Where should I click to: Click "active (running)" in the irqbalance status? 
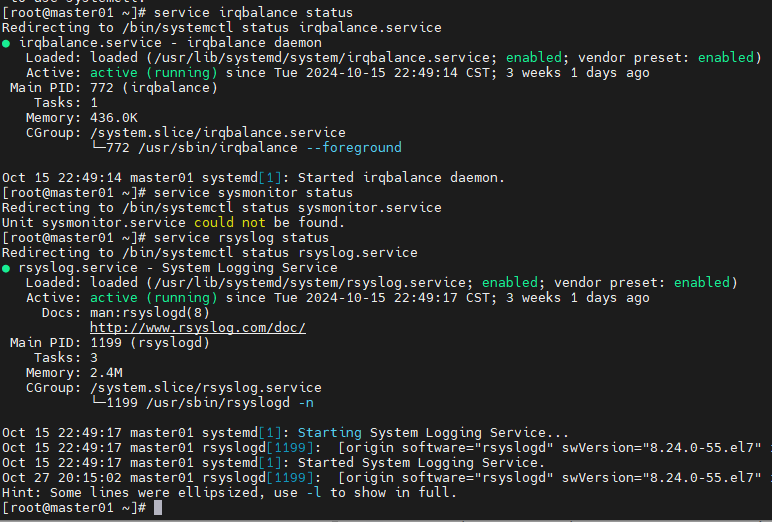click(154, 73)
